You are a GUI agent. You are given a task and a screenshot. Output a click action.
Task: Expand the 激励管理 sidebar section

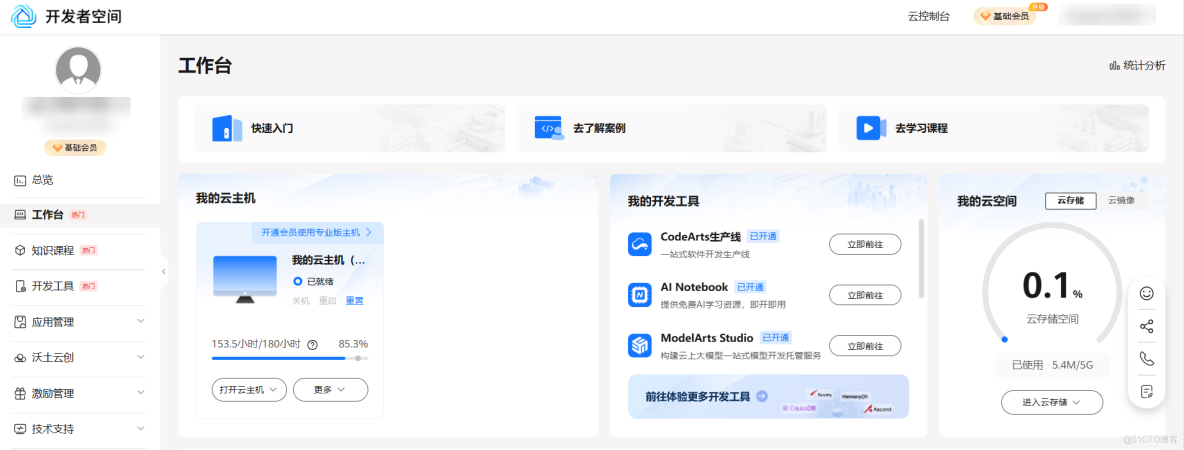[x=140, y=393]
